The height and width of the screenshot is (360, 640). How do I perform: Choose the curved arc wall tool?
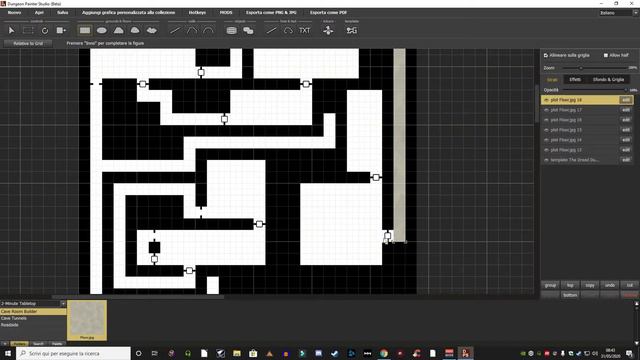pyautogui.click(x=208, y=30)
